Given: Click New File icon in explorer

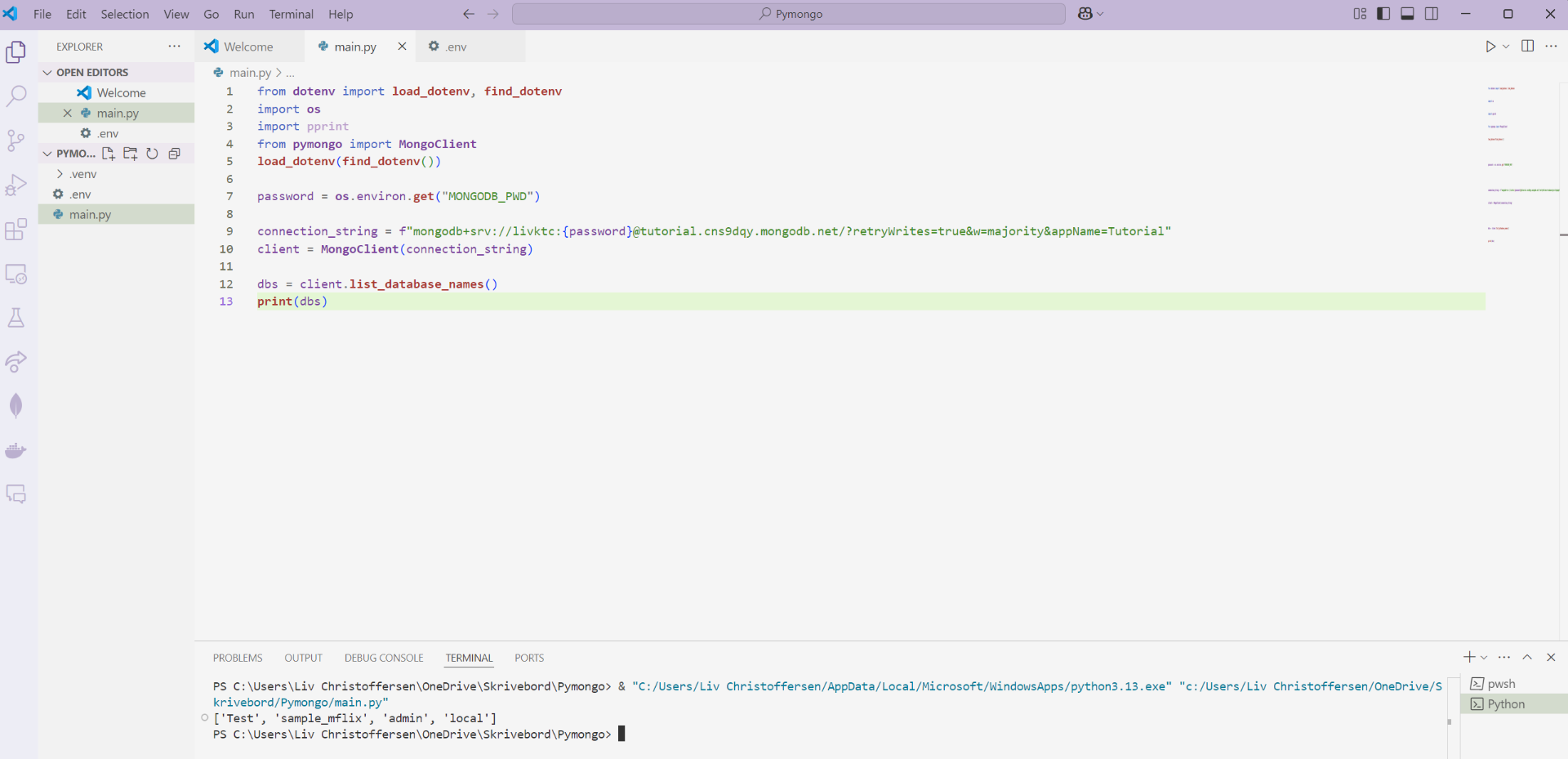Looking at the screenshot, I should pyautogui.click(x=109, y=154).
